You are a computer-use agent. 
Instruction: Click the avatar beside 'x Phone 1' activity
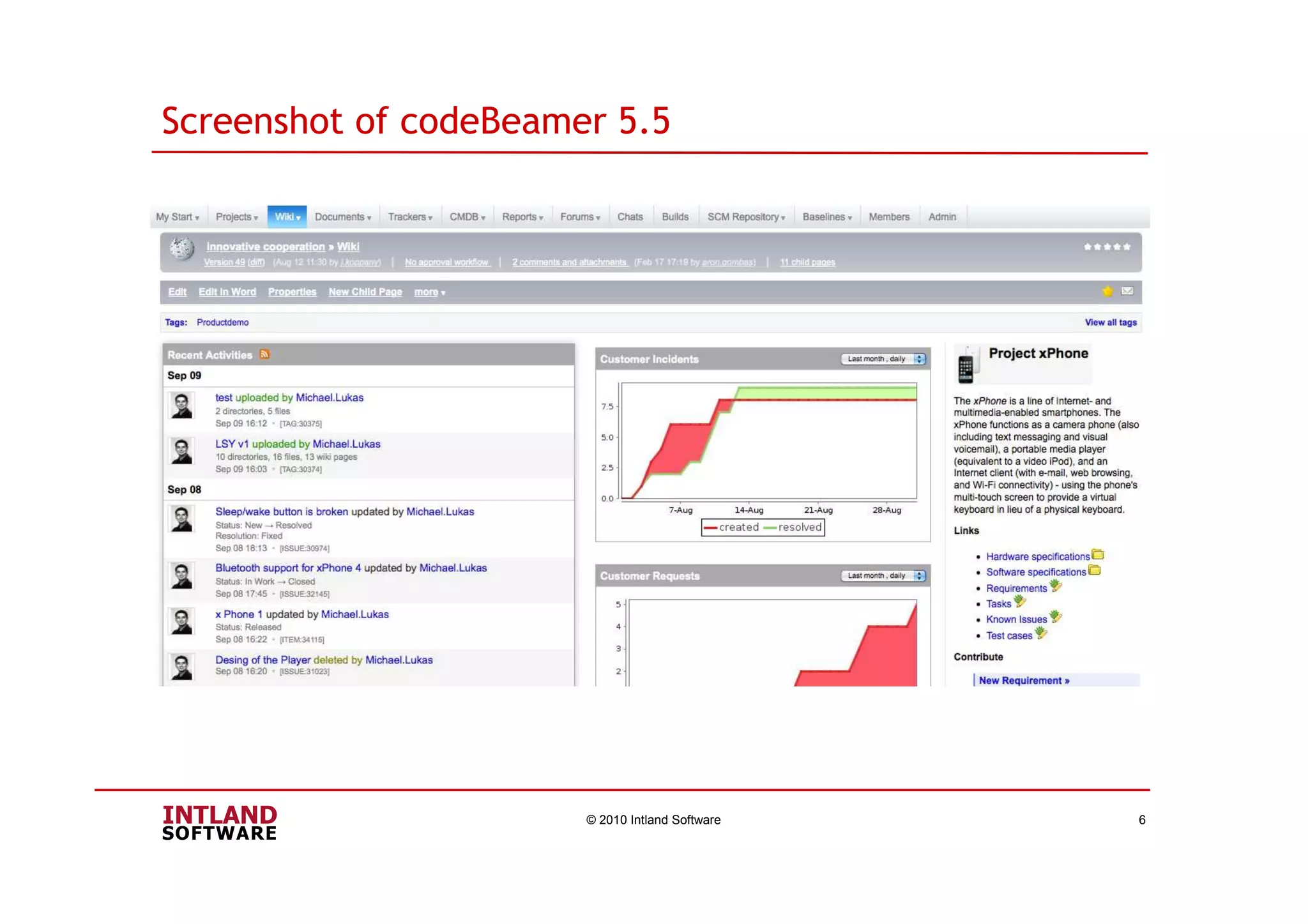[x=182, y=621]
